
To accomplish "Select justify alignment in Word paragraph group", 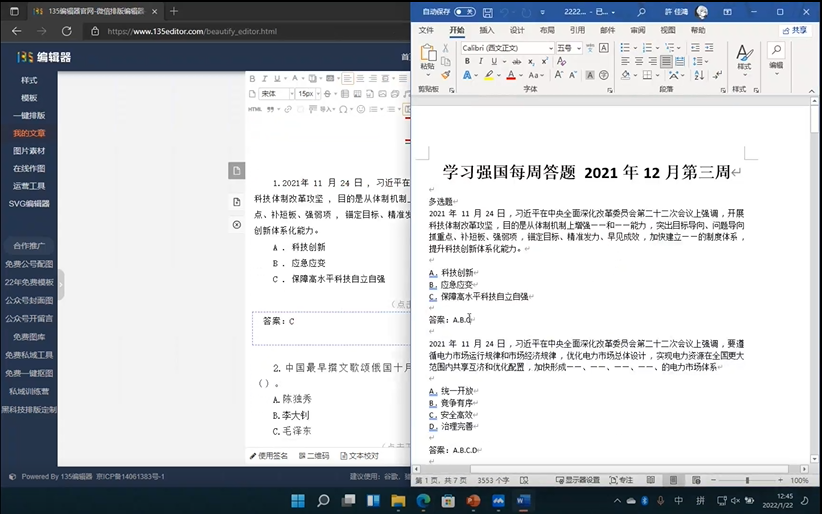I will click(x=667, y=62).
